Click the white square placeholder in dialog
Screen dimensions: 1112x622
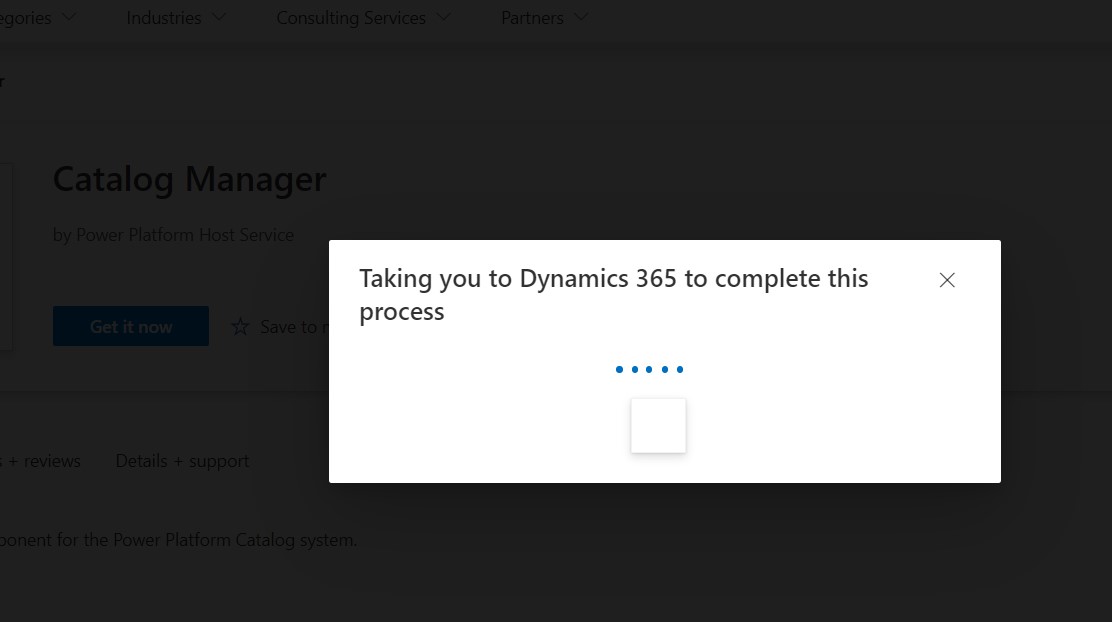click(x=658, y=425)
